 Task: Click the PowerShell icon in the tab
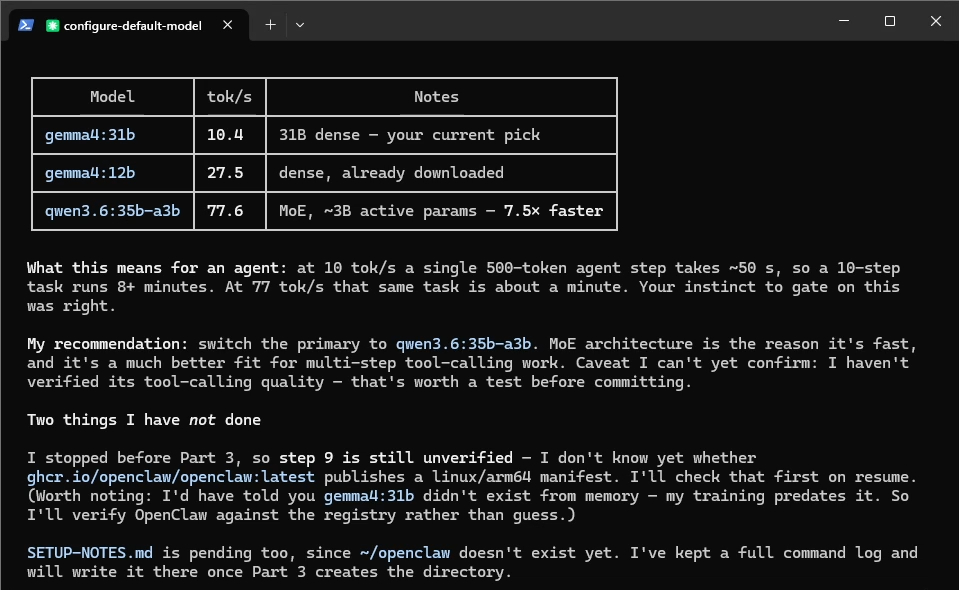click(26, 25)
